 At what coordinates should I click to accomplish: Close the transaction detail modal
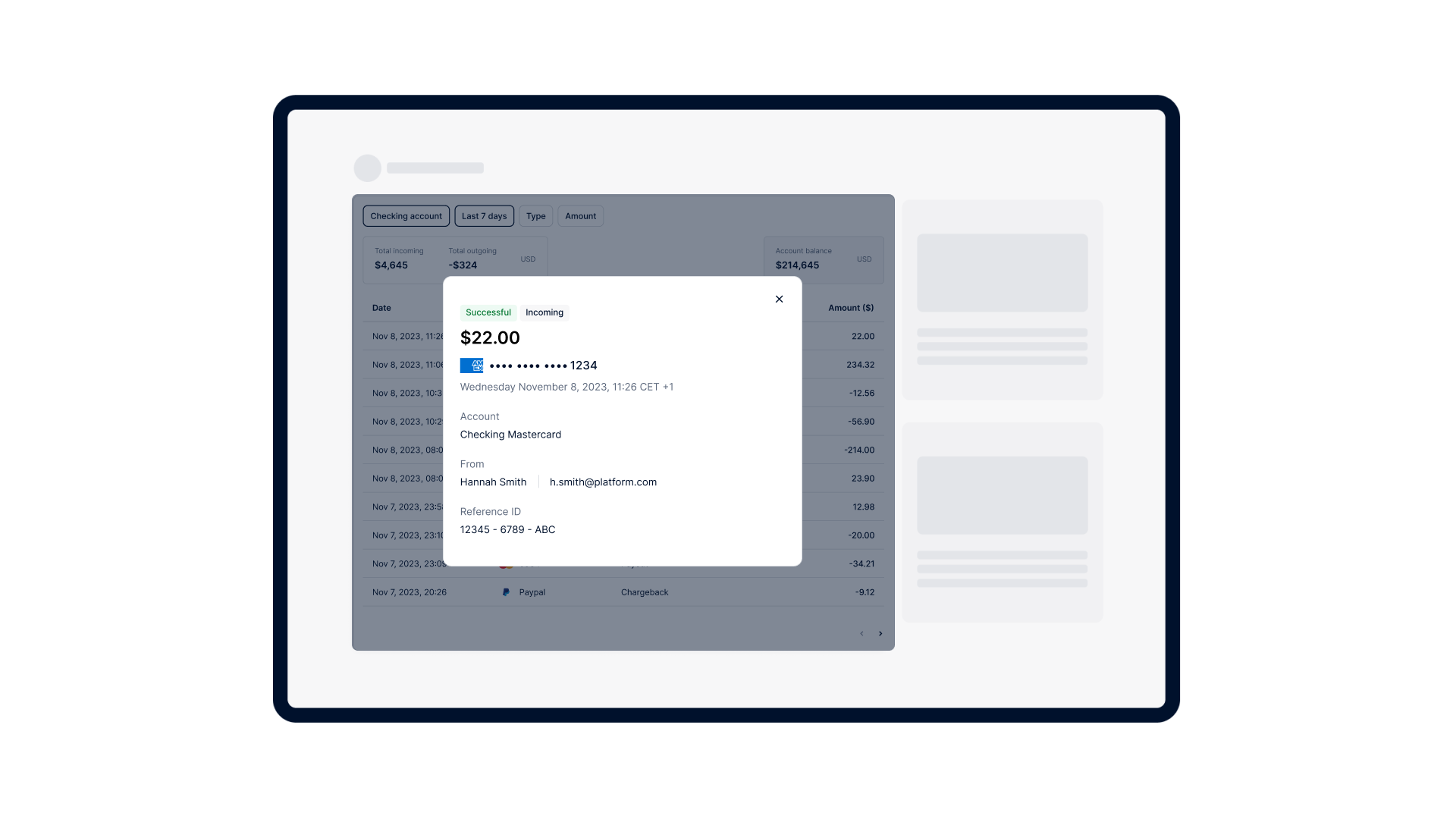tap(779, 299)
